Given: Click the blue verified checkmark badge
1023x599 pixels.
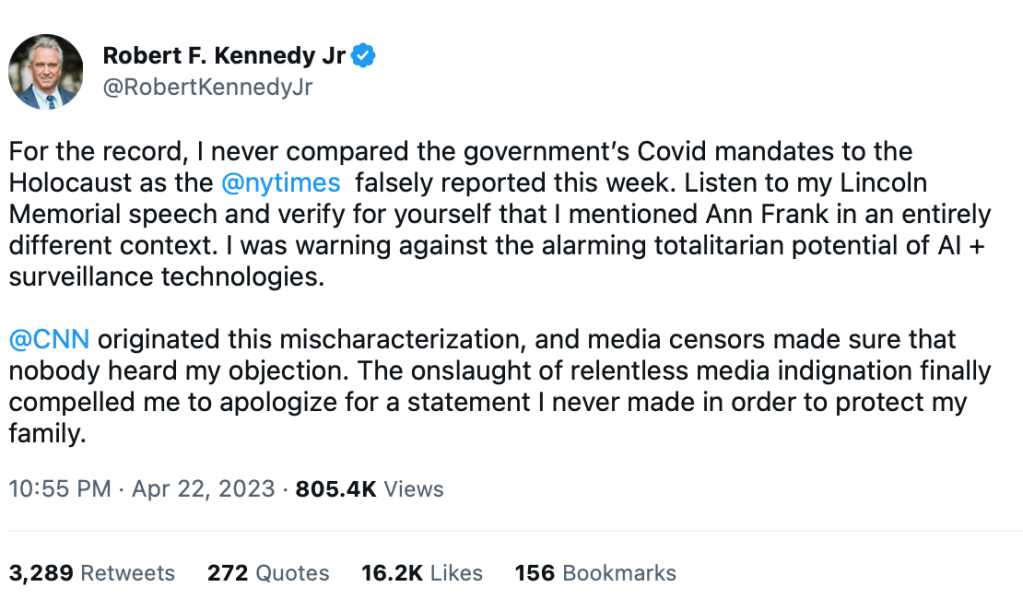Looking at the screenshot, I should 362,57.
